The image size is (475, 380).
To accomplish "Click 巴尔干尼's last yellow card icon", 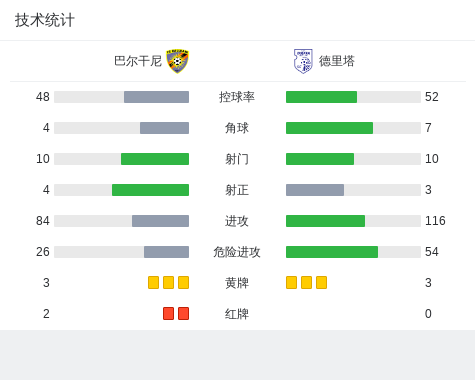I will (x=183, y=282).
